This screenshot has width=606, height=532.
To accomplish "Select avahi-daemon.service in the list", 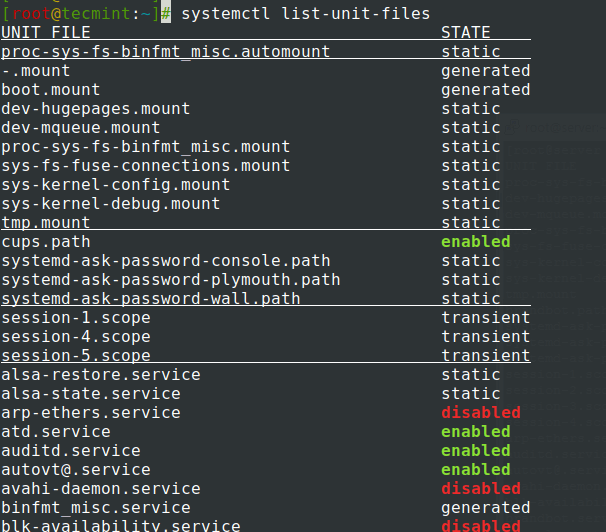I will coord(101,489).
